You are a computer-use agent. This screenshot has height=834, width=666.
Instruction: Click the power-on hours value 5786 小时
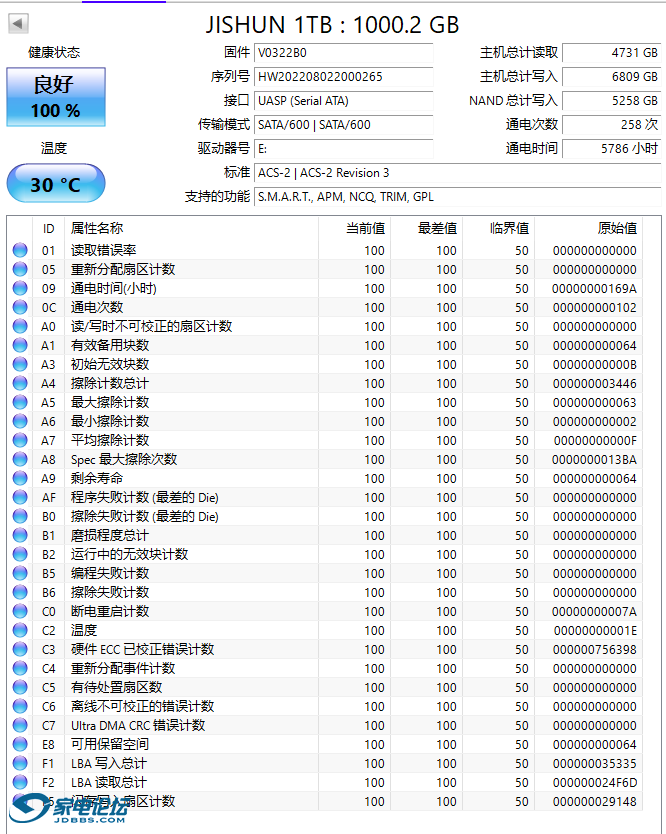tap(612, 148)
